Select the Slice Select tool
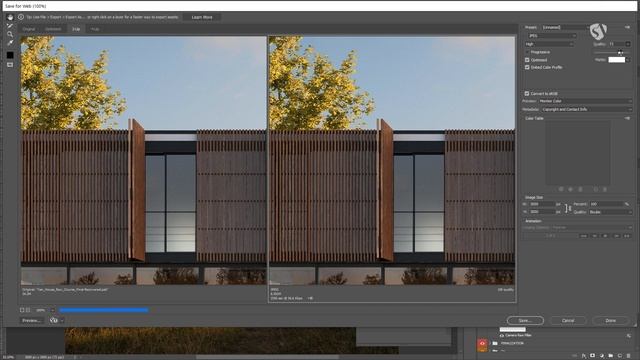Image resolution: width=640 pixels, height=360 pixels. click(10, 26)
